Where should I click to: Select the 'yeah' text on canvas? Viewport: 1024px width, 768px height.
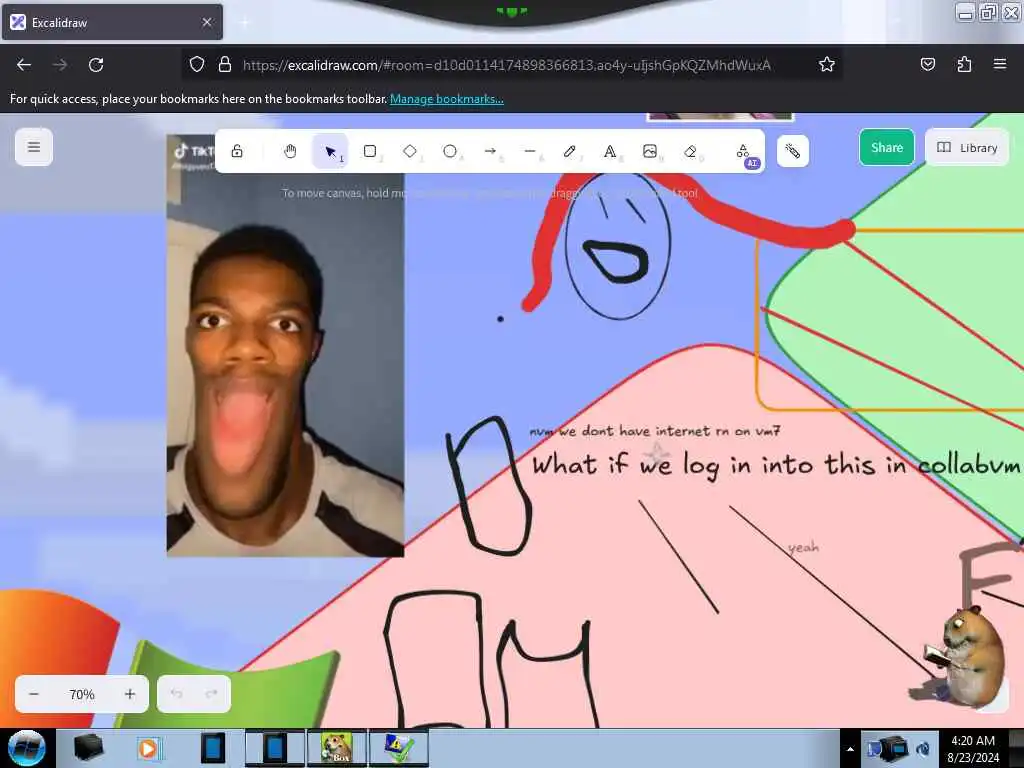[803, 547]
